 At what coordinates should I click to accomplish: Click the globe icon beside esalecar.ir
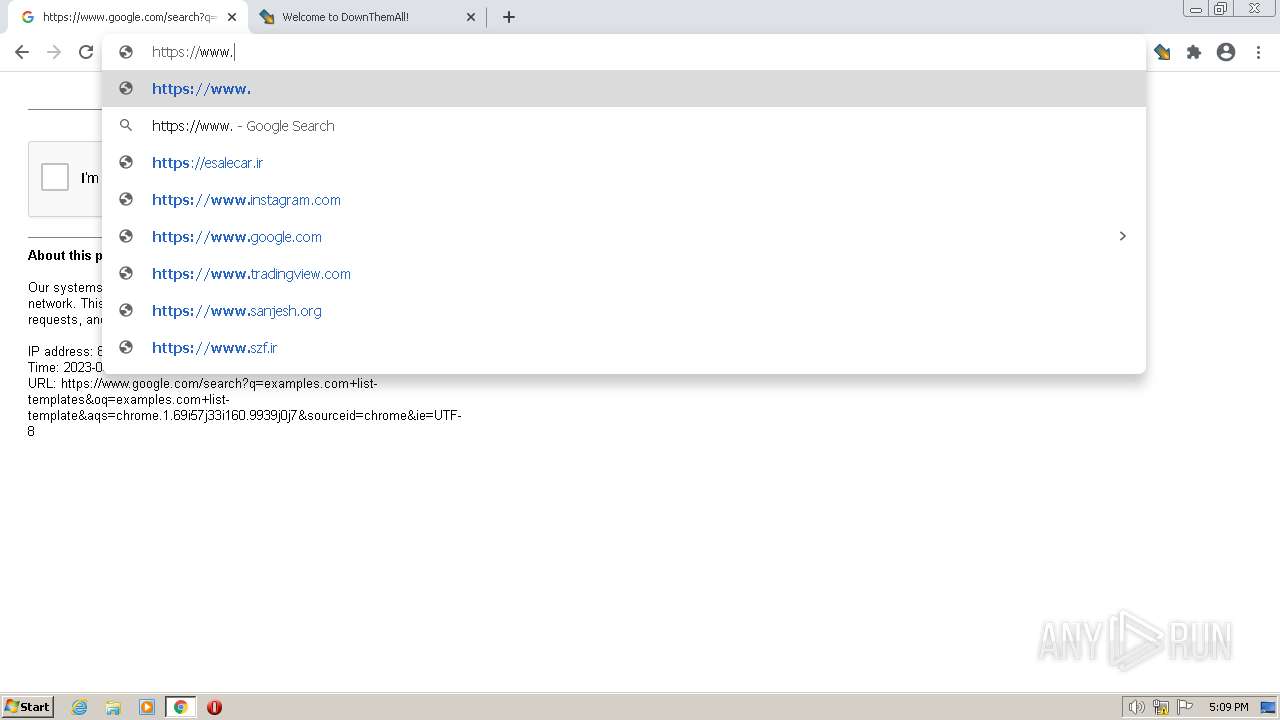click(x=126, y=162)
